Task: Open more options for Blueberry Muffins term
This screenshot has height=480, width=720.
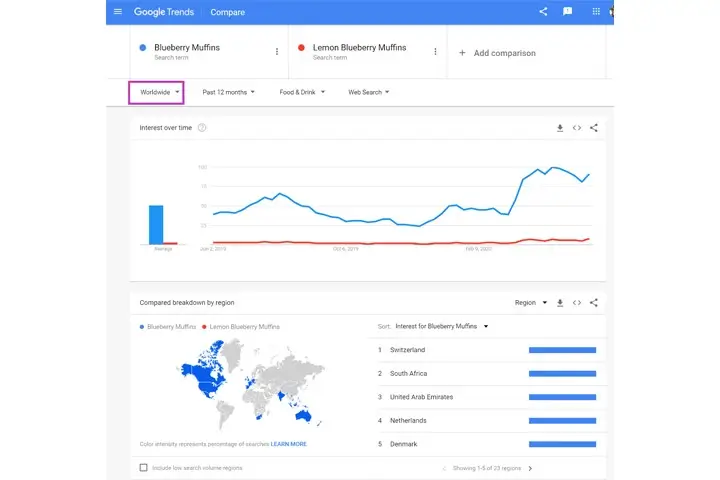Action: [277, 52]
